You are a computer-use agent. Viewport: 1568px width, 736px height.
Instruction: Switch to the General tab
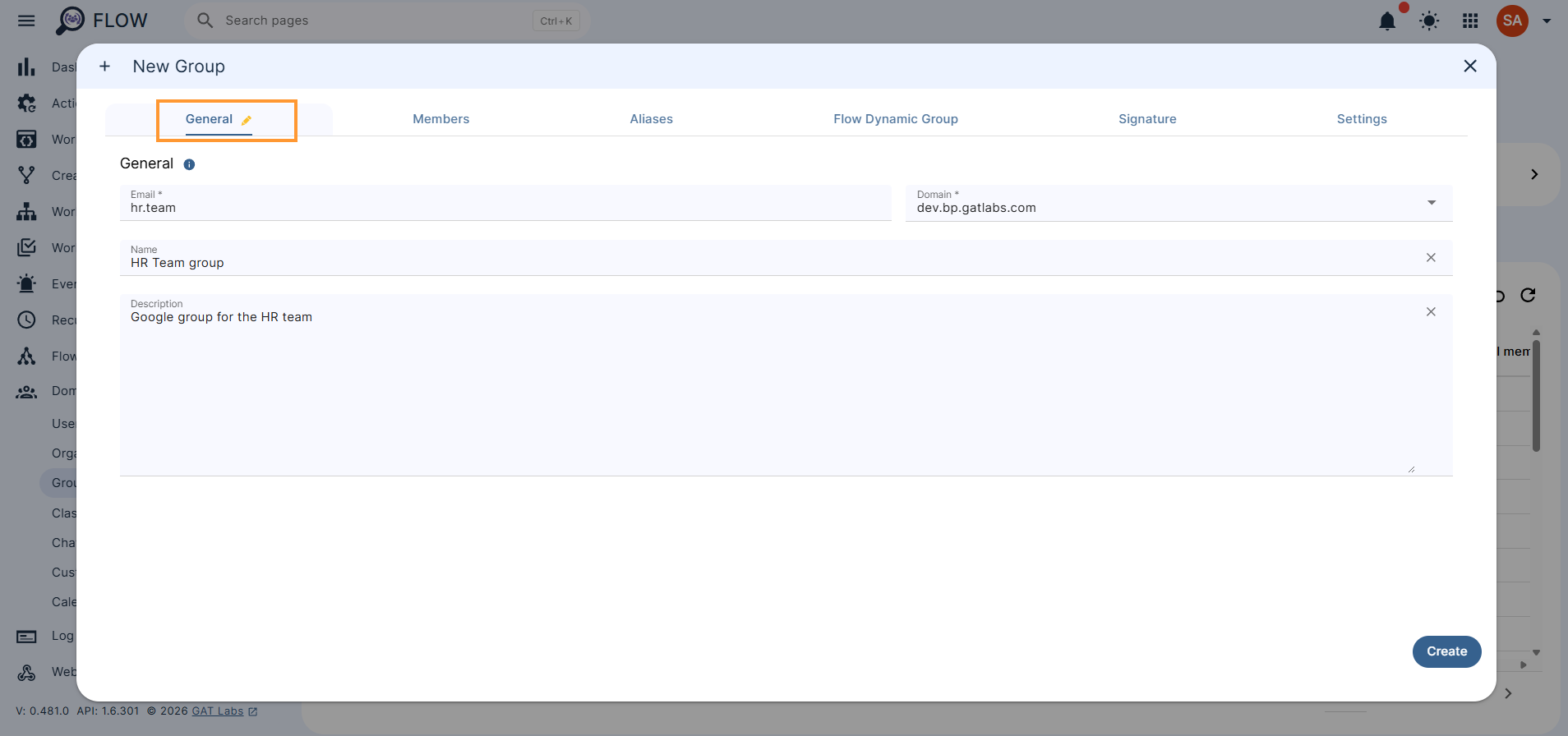pos(219,119)
